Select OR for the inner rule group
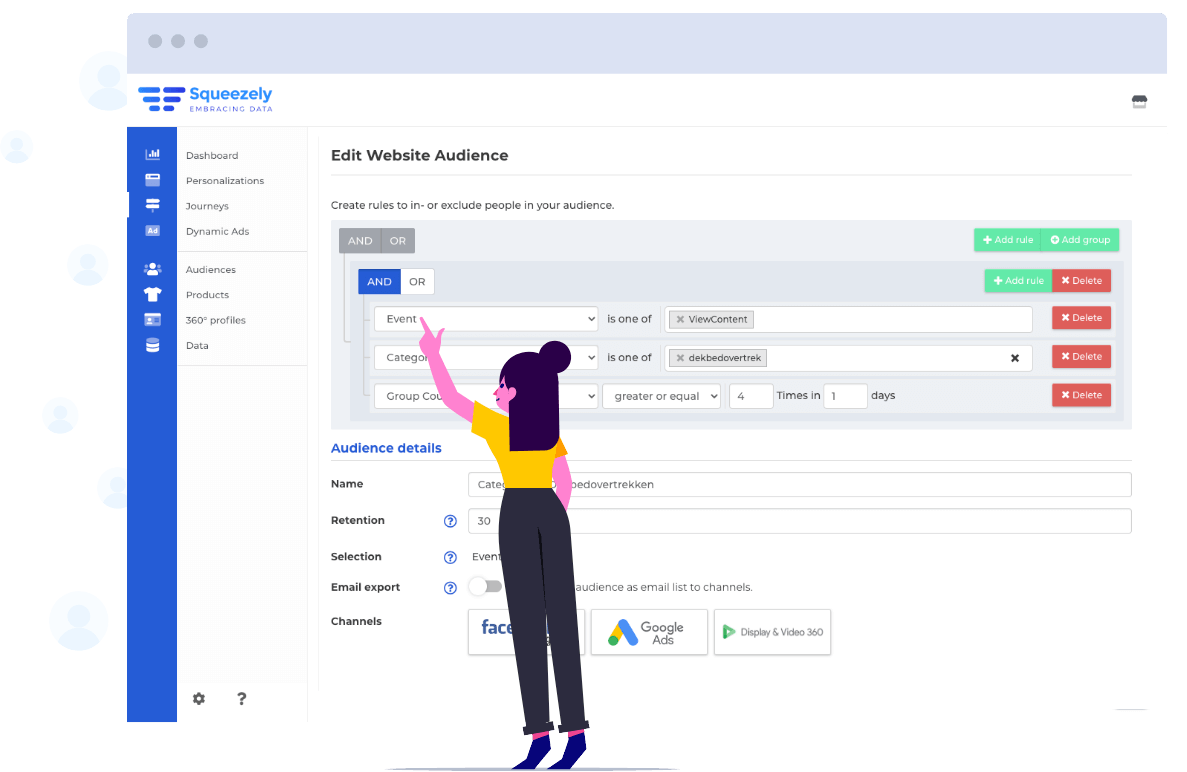 pos(417,281)
